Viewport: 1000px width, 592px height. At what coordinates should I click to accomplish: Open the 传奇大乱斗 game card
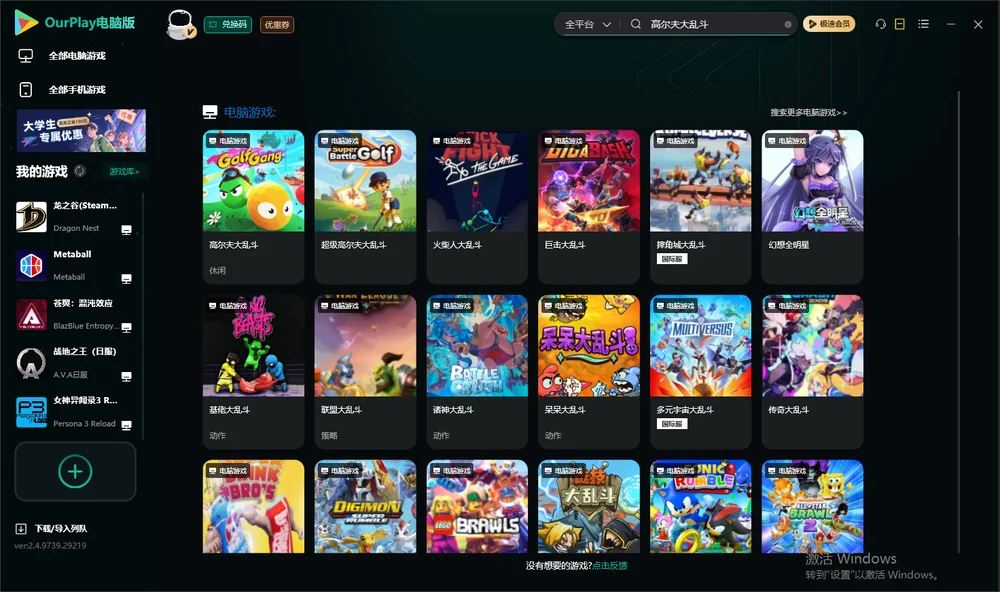tap(812, 372)
